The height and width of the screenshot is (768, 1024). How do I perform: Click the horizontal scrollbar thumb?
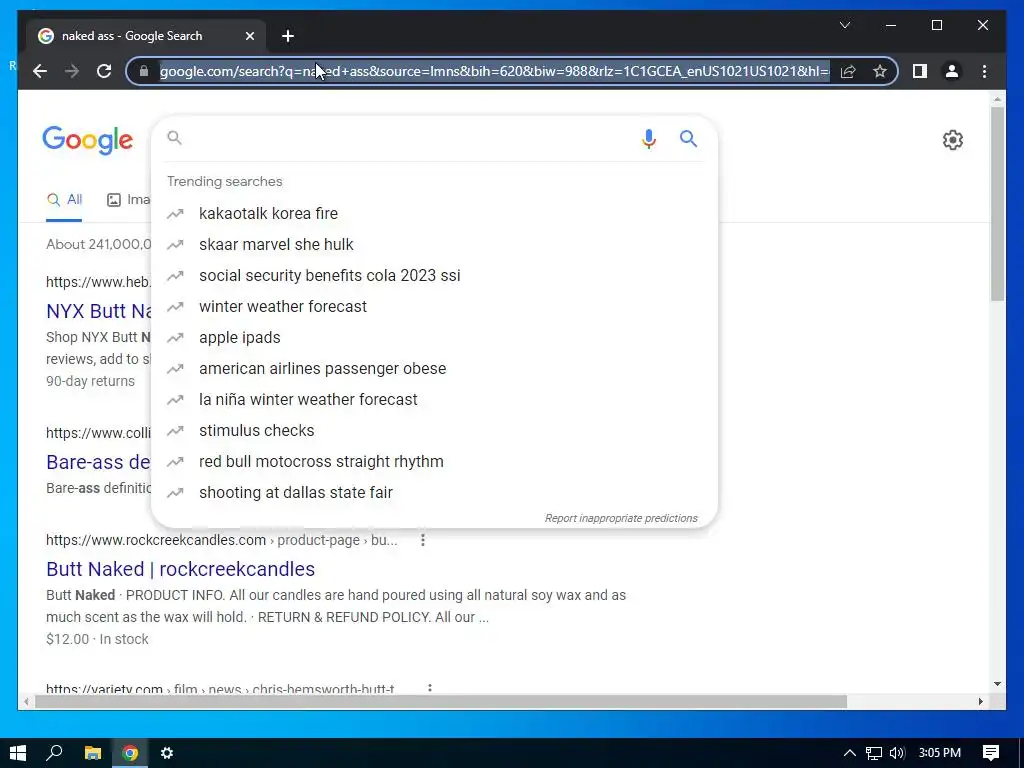[x=441, y=701]
